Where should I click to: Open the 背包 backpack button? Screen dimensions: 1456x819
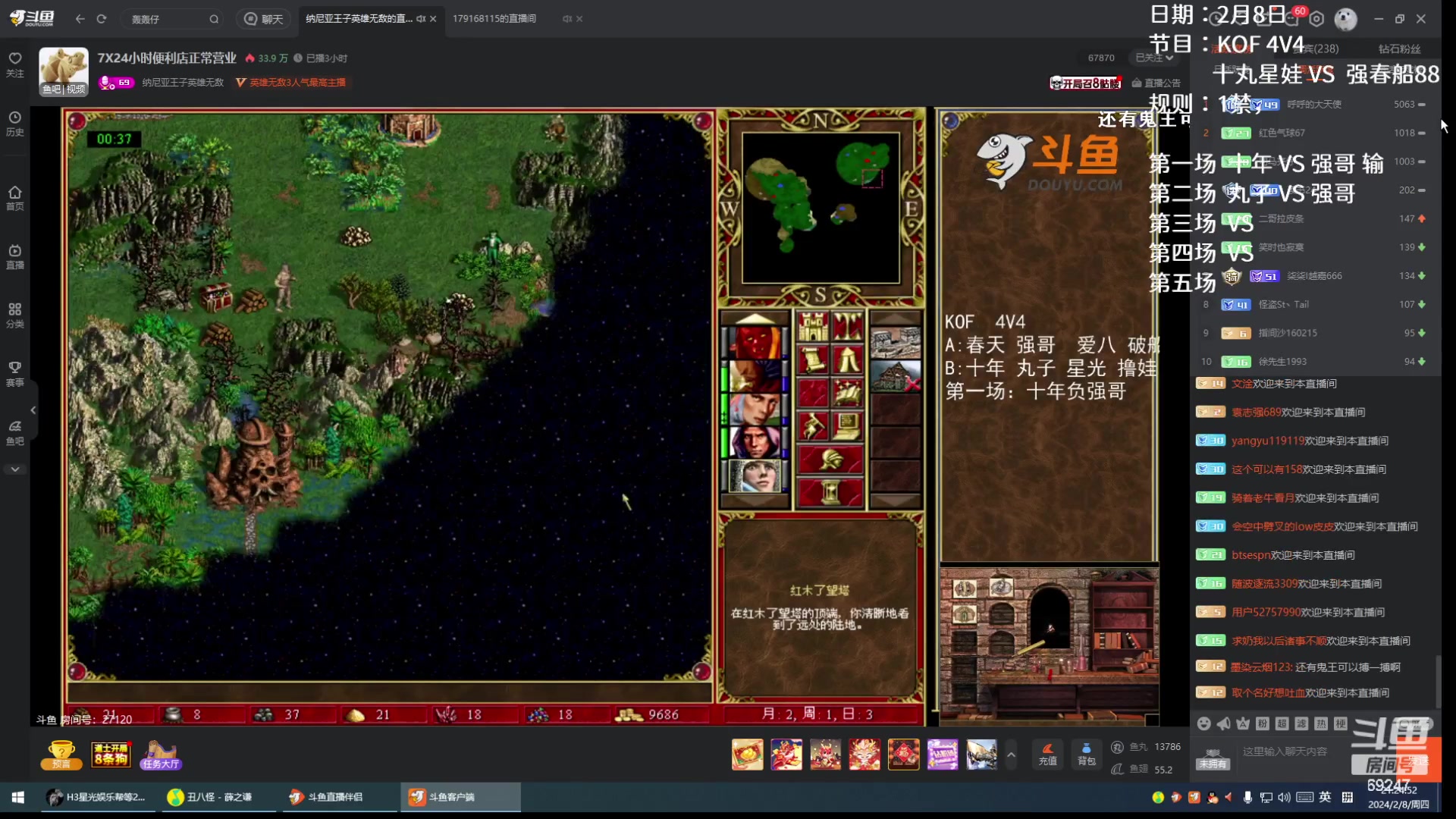pyautogui.click(x=1086, y=755)
